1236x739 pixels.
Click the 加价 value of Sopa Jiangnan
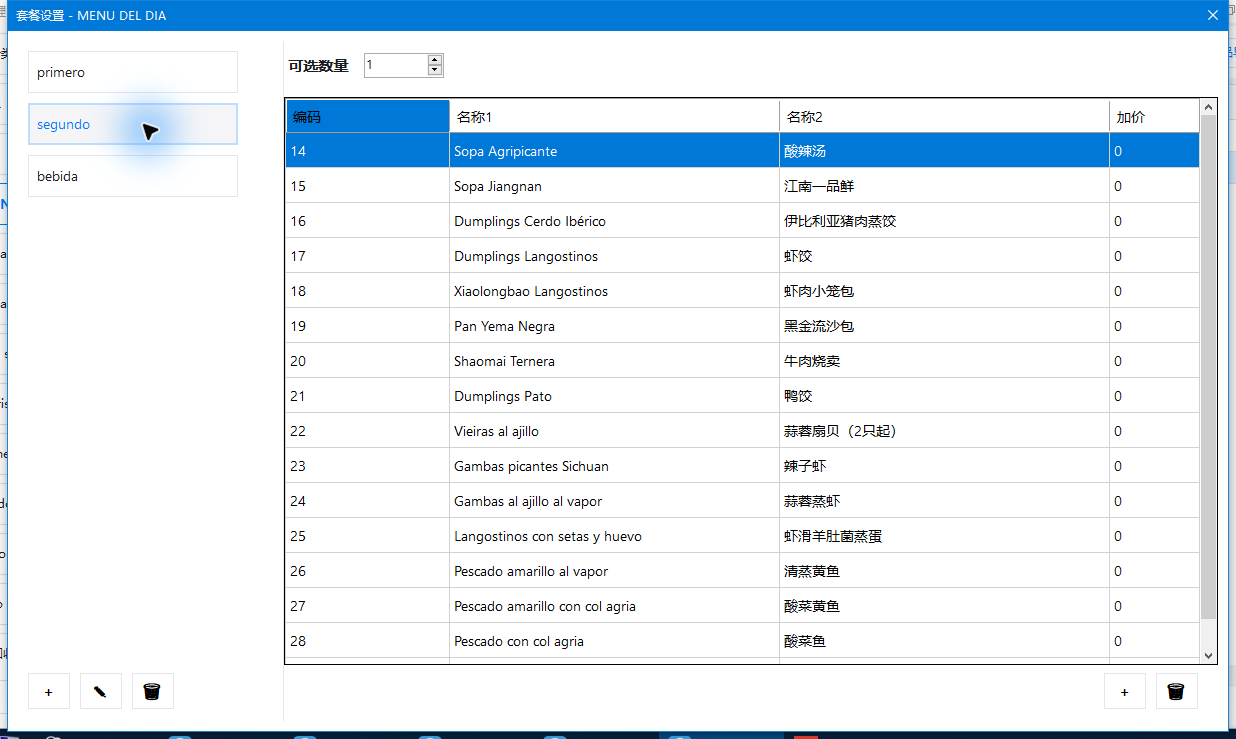[1154, 186]
